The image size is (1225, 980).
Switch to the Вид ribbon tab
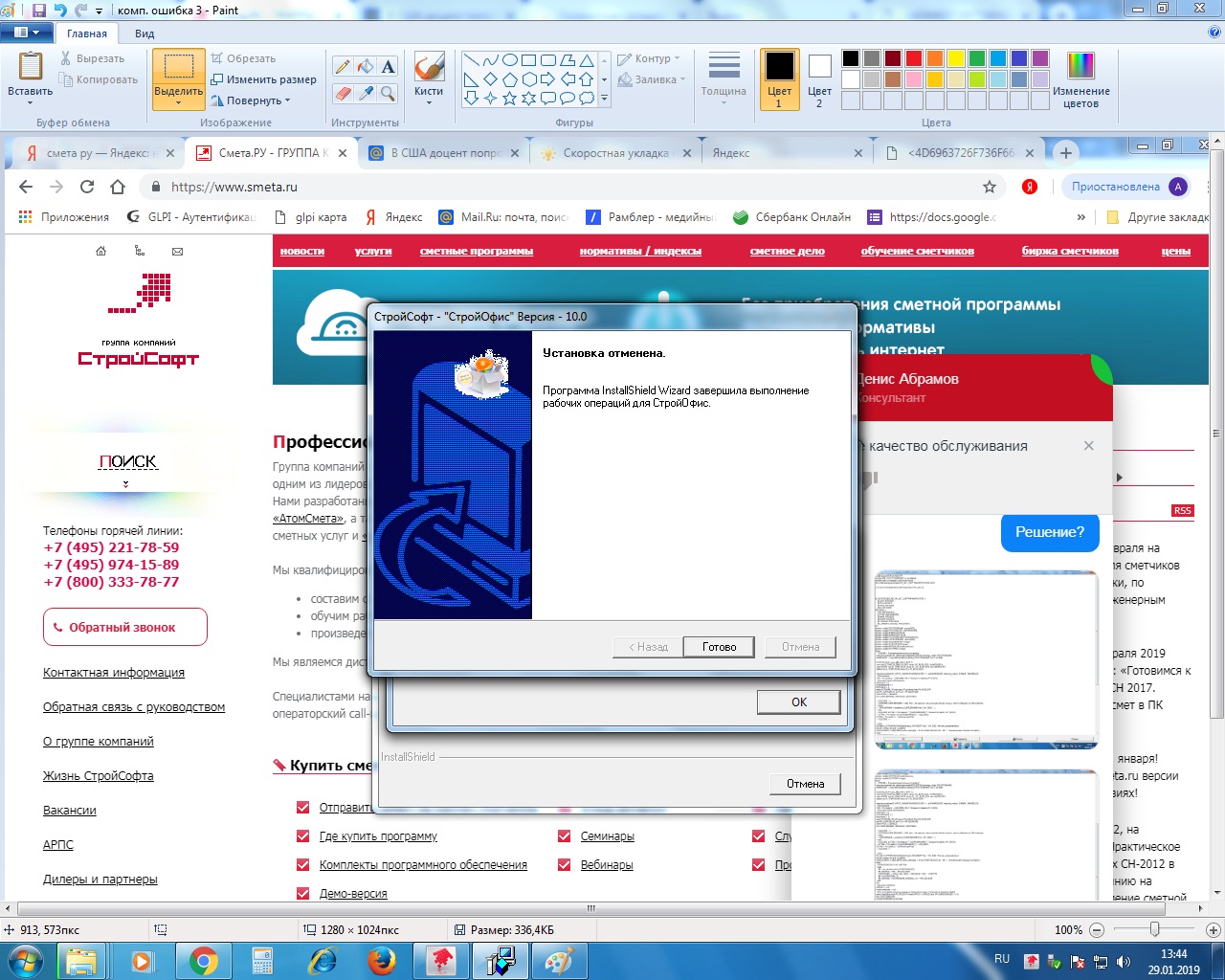tap(145, 33)
